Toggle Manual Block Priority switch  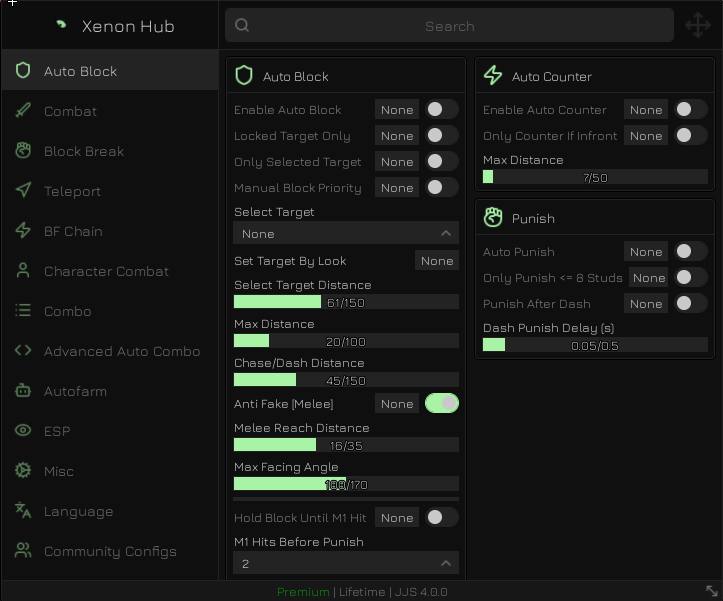[442, 187]
